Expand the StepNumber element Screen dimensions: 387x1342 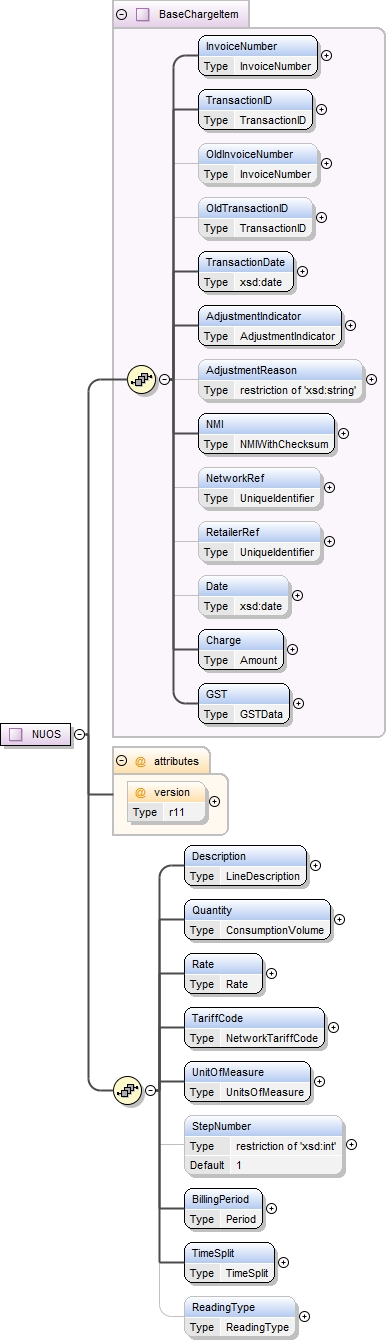pyautogui.click(x=352, y=1145)
